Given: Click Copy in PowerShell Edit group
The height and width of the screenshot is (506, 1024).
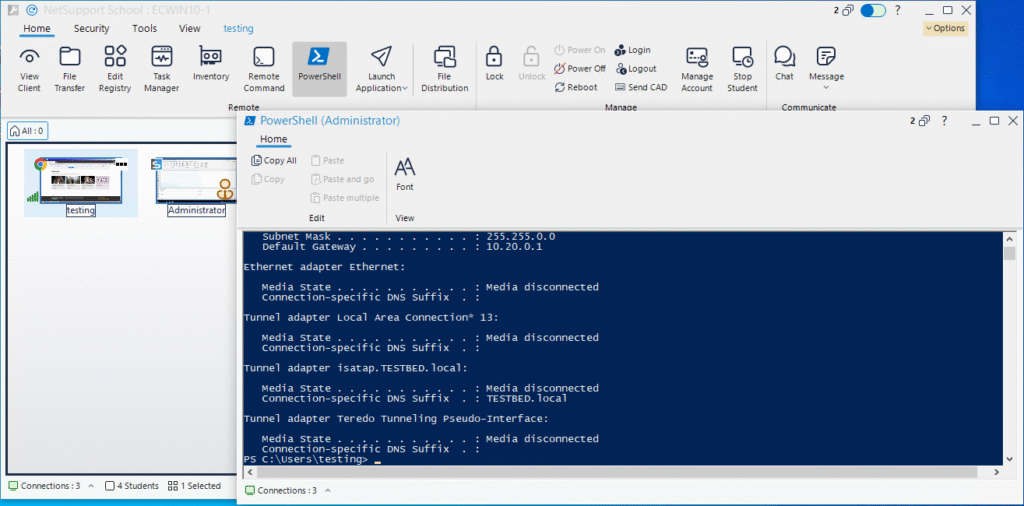Looking at the screenshot, I should 268,180.
